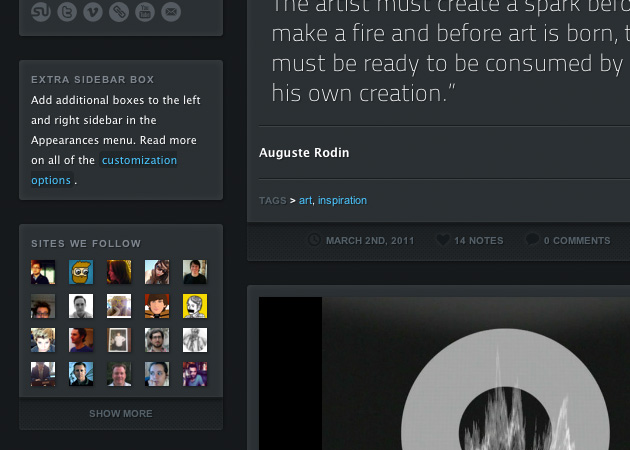
Task: Click the chain link icon
Action: (x=120, y=12)
